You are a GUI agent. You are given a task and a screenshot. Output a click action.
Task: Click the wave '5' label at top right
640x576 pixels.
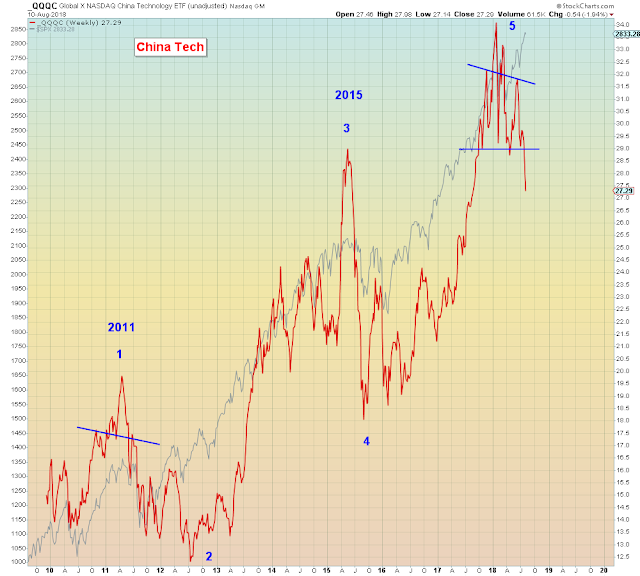[x=512, y=26]
